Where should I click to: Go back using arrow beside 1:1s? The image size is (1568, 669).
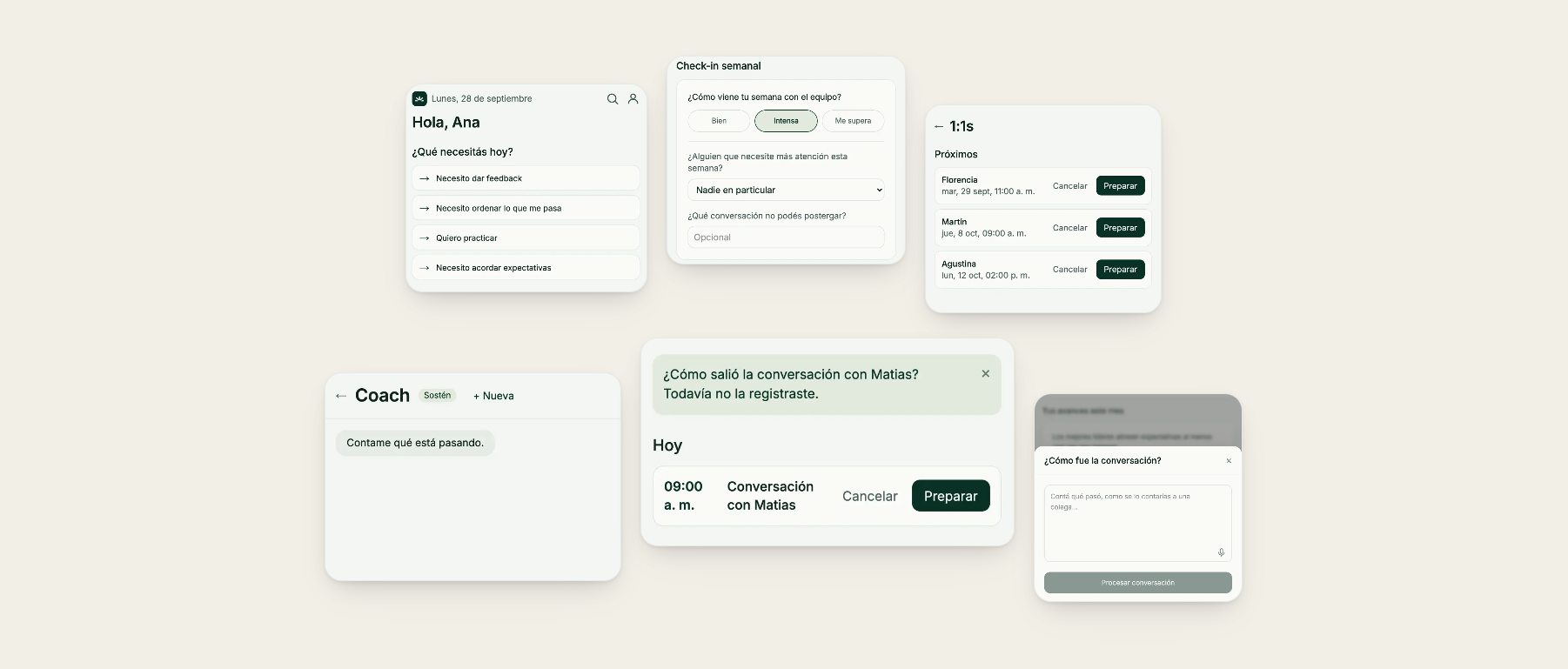click(x=939, y=127)
